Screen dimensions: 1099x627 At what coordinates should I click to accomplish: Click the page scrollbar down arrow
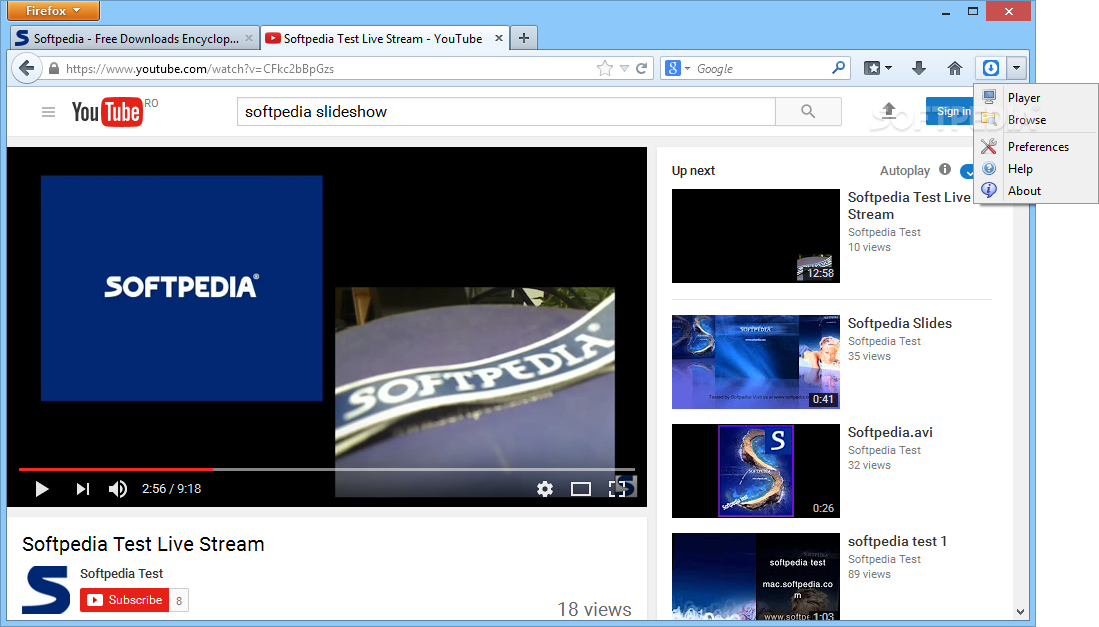(1020, 612)
